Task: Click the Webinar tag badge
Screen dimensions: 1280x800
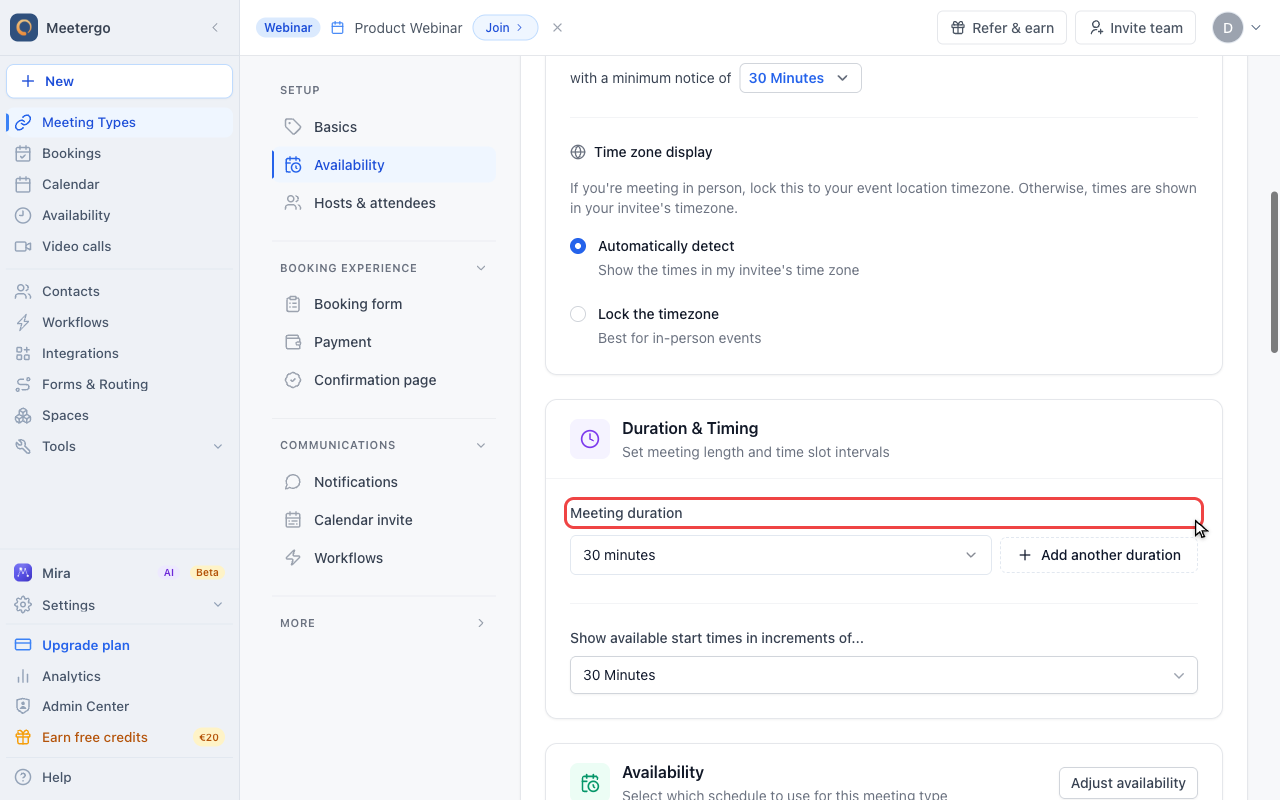Action: (288, 28)
